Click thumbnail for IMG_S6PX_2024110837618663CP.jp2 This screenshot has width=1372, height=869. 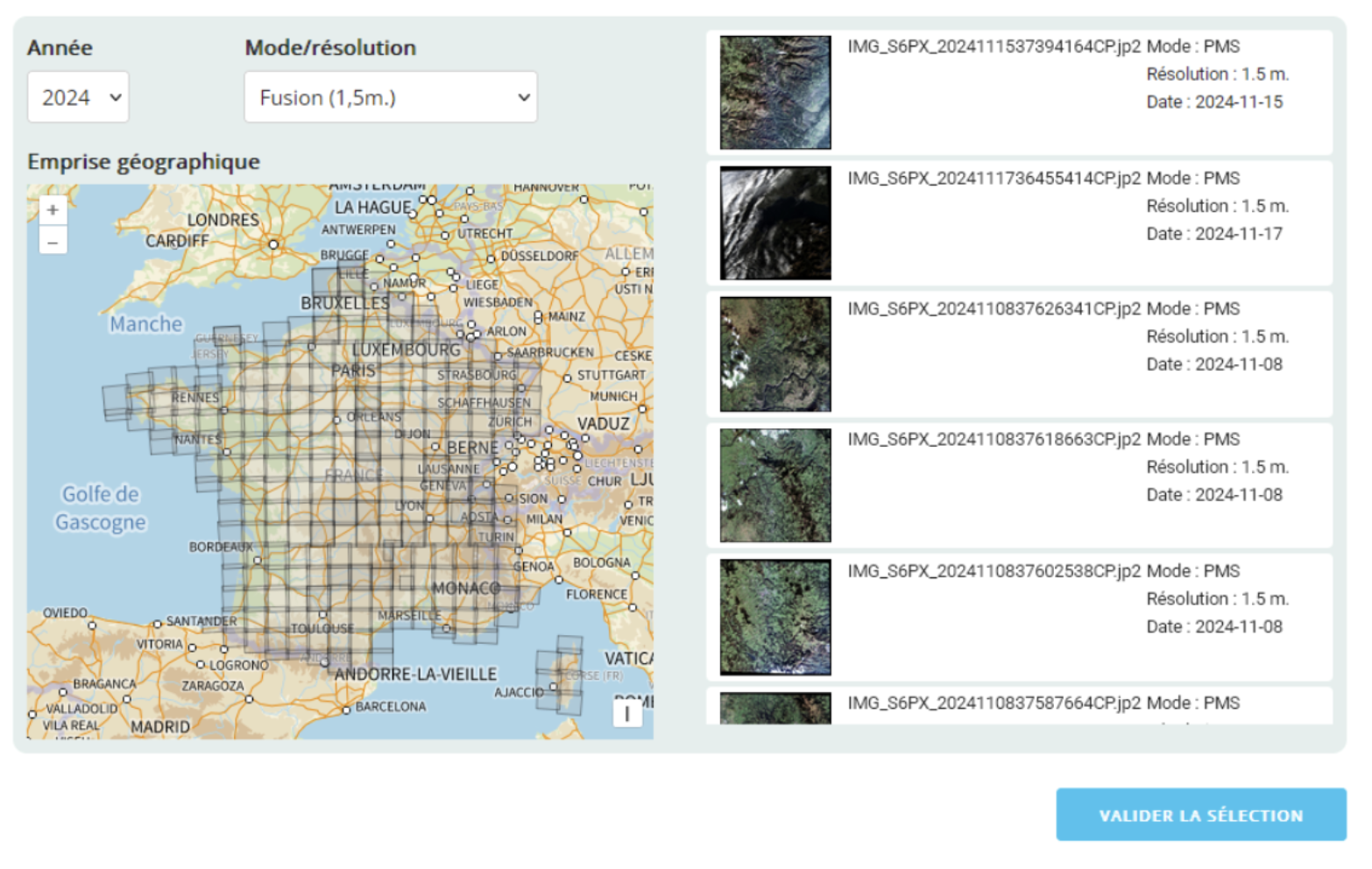(x=774, y=485)
